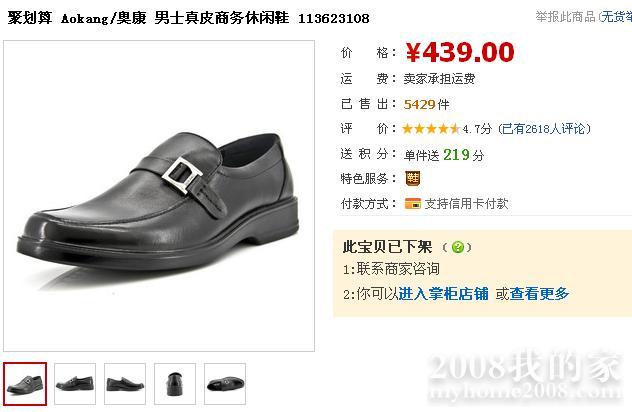Click the 5429 sold count
The image size is (632, 412).
(420, 104)
